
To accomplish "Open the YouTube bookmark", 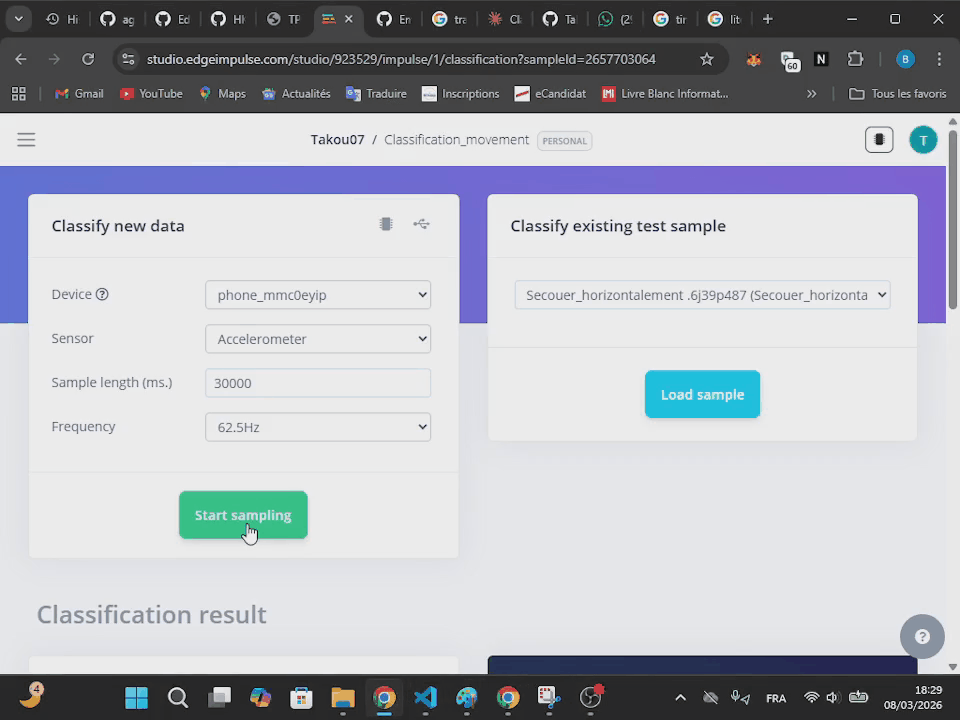I will pyautogui.click(x=151, y=94).
